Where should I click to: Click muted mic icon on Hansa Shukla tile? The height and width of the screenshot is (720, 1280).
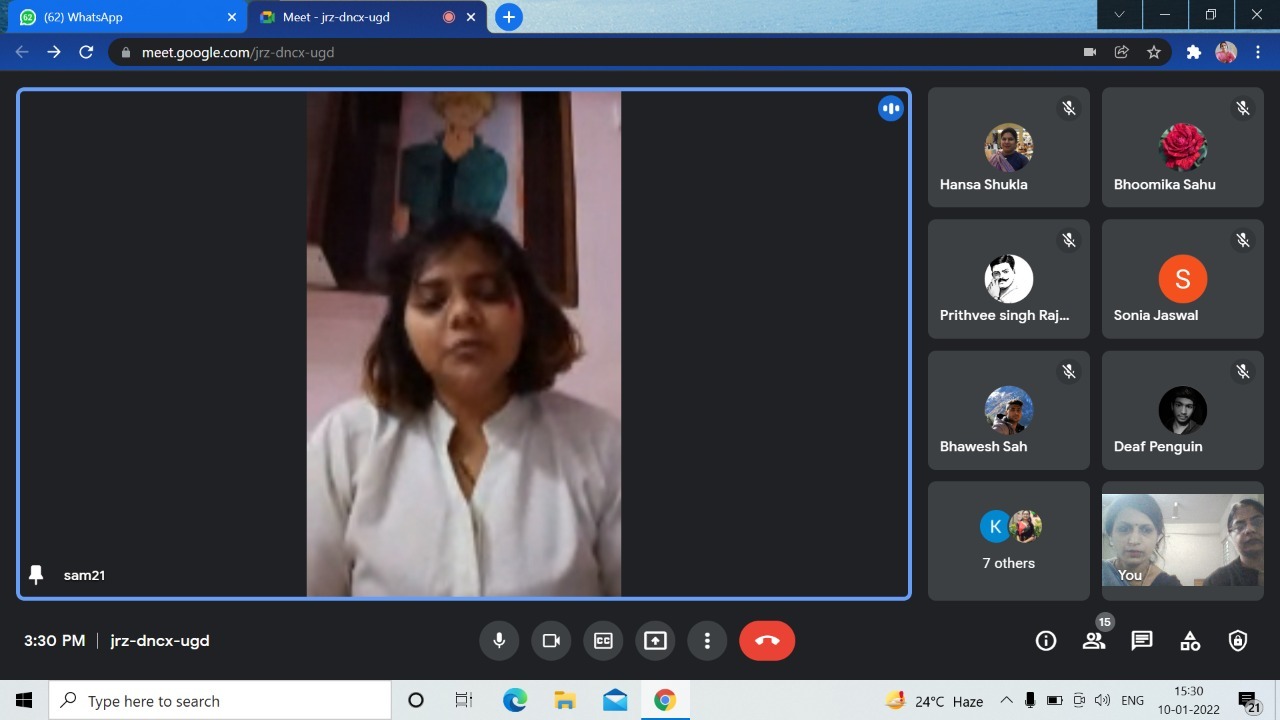tap(1069, 108)
